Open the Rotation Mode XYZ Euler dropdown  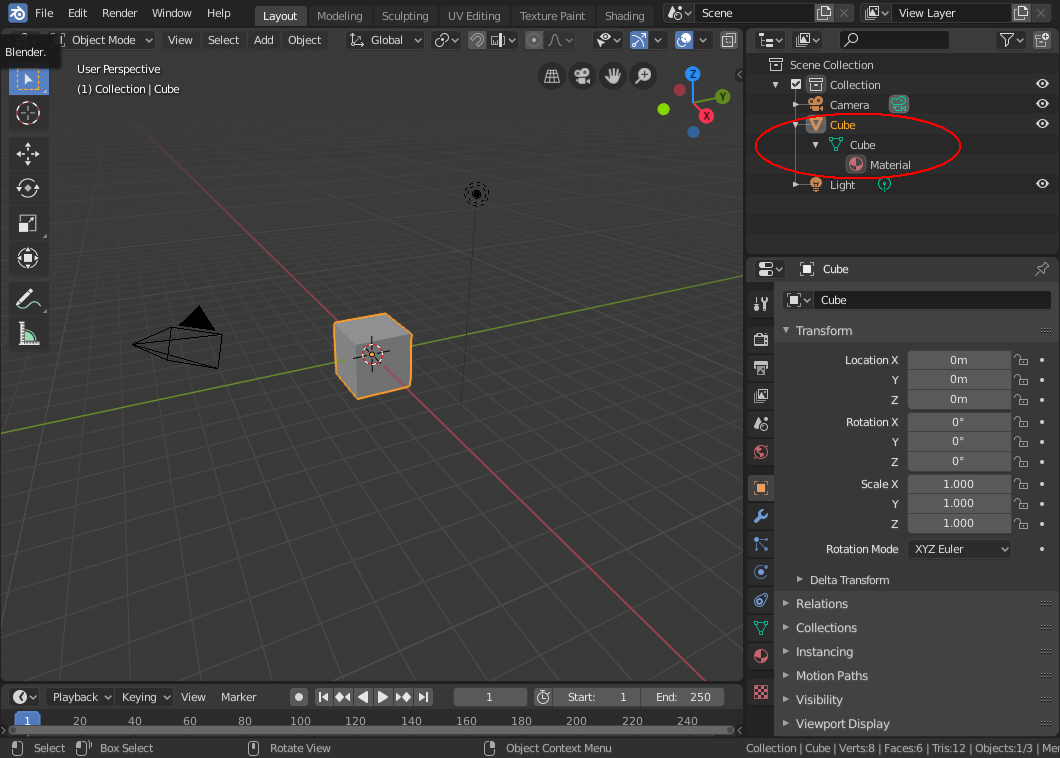(x=960, y=549)
